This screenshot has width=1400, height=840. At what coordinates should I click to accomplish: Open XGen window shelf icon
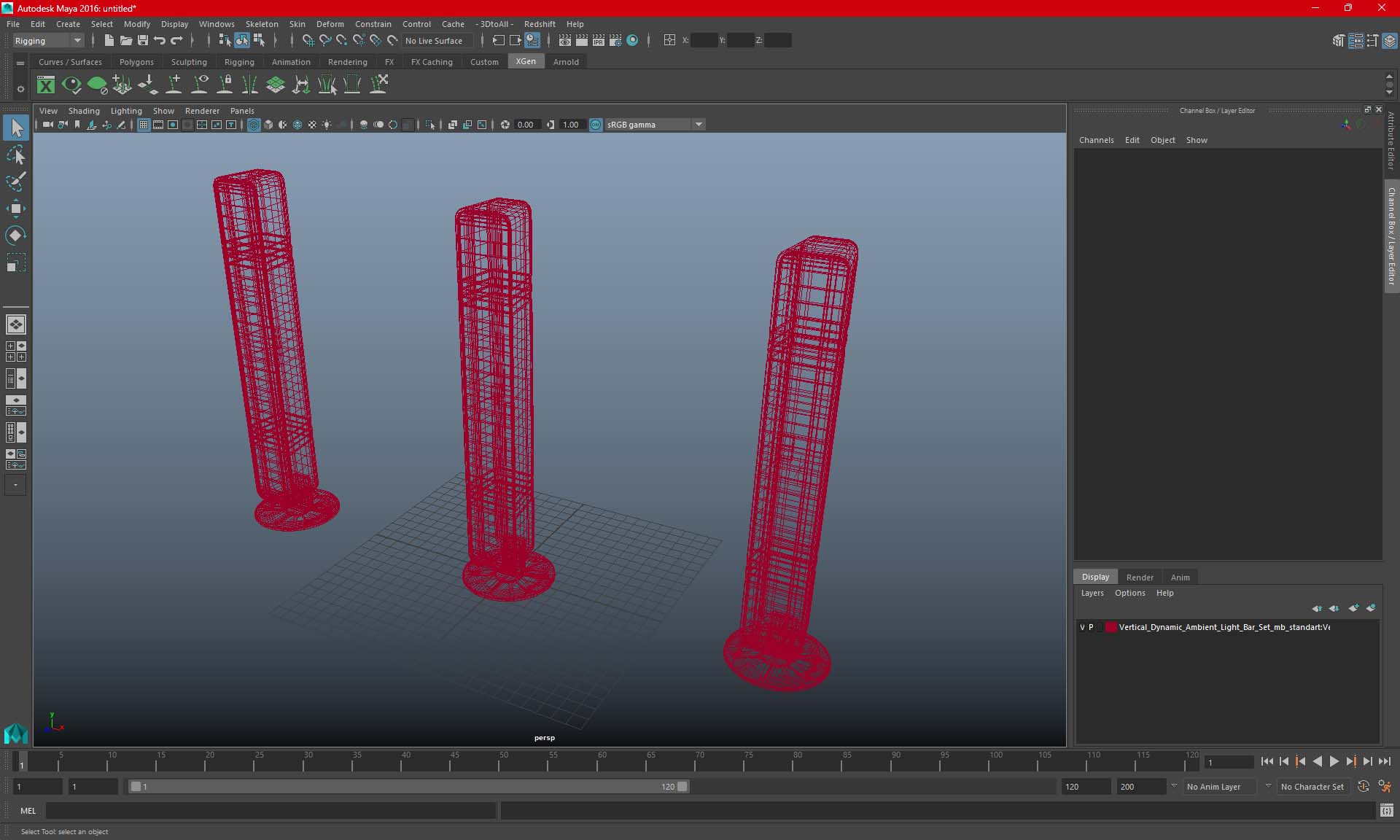point(46,85)
